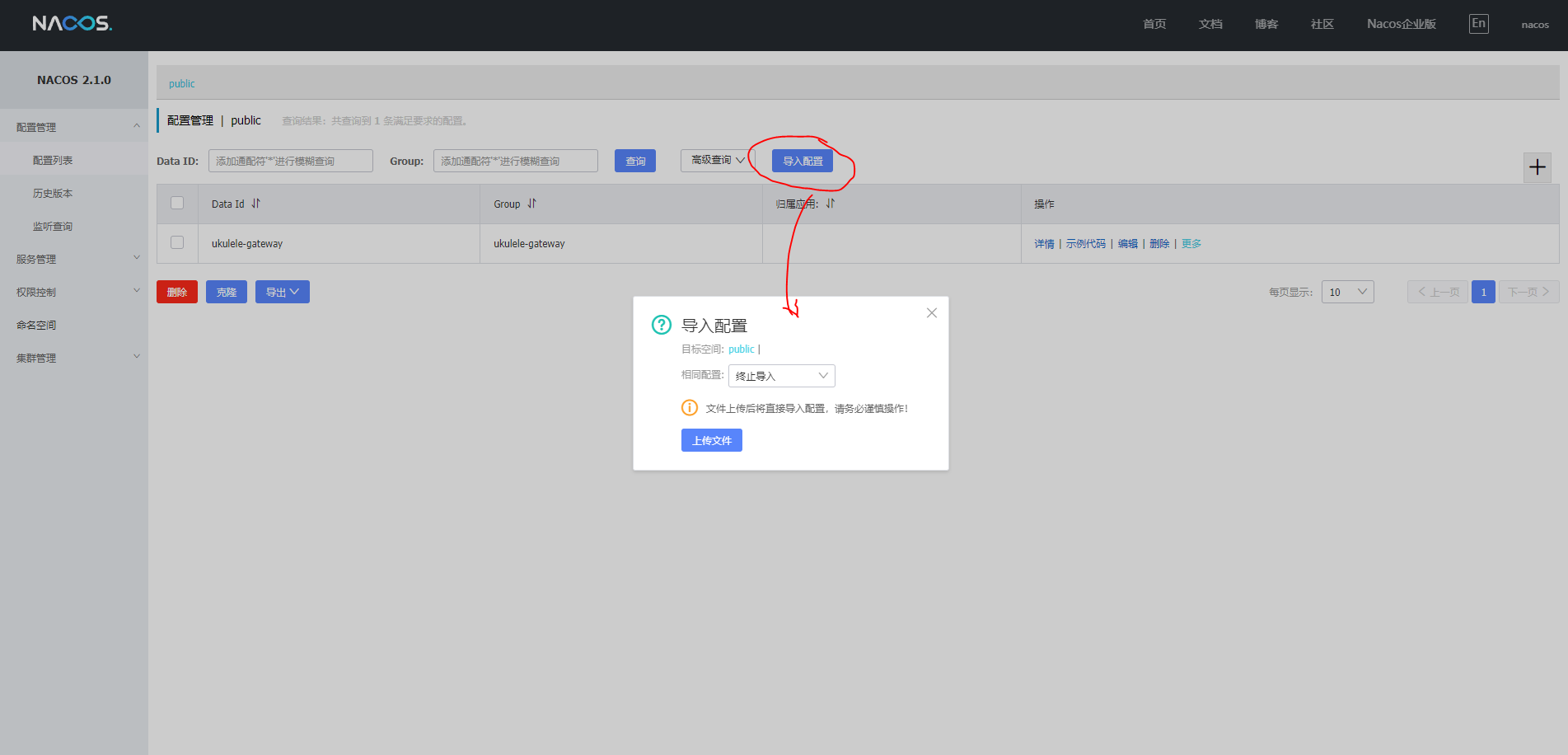
Task: Focus the Group search field
Action: [516, 161]
